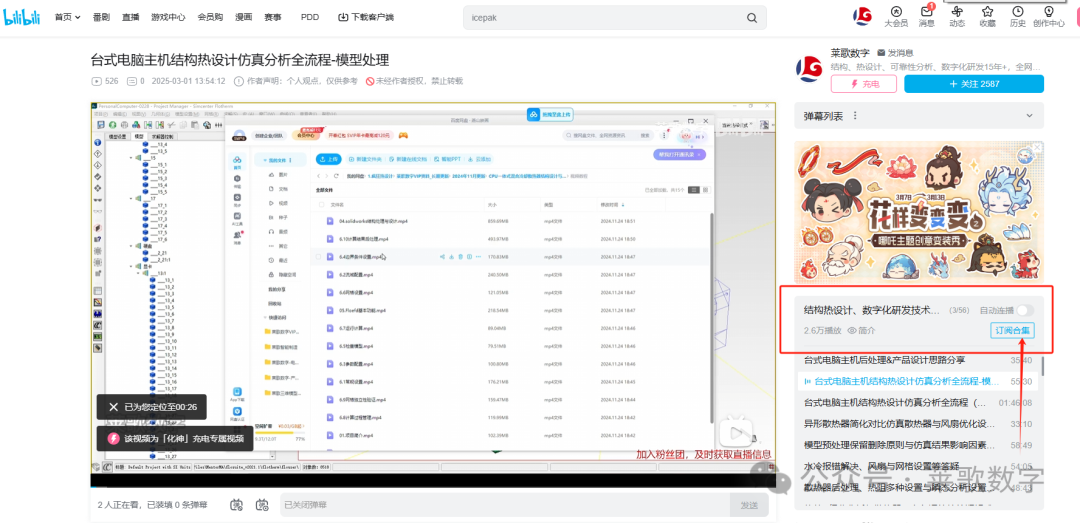Click the 订阅合集 subscribe button
This screenshot has height=523, width=1080.
coord(1012,330)
